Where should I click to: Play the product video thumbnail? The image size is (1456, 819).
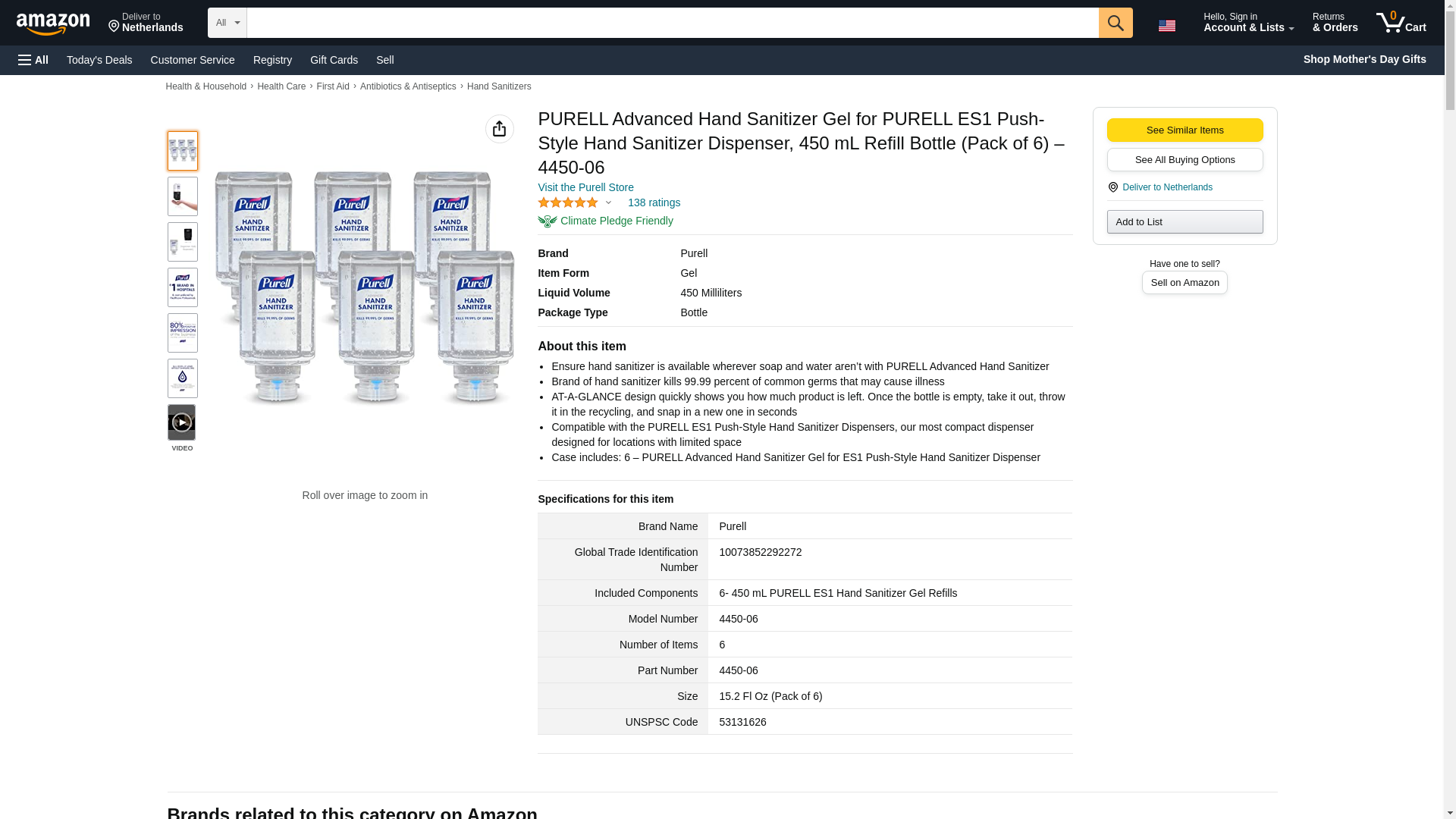[x=181, y=422]
